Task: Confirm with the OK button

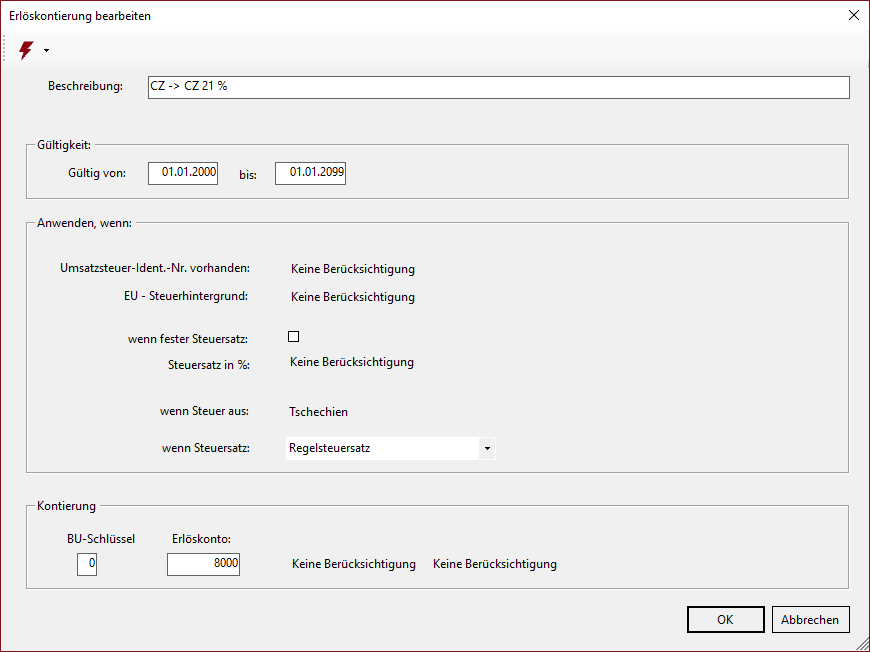Action: (x=725, y=620)
